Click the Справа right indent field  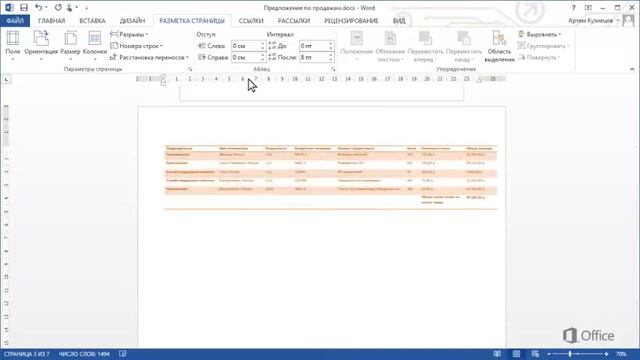(245, 57)
